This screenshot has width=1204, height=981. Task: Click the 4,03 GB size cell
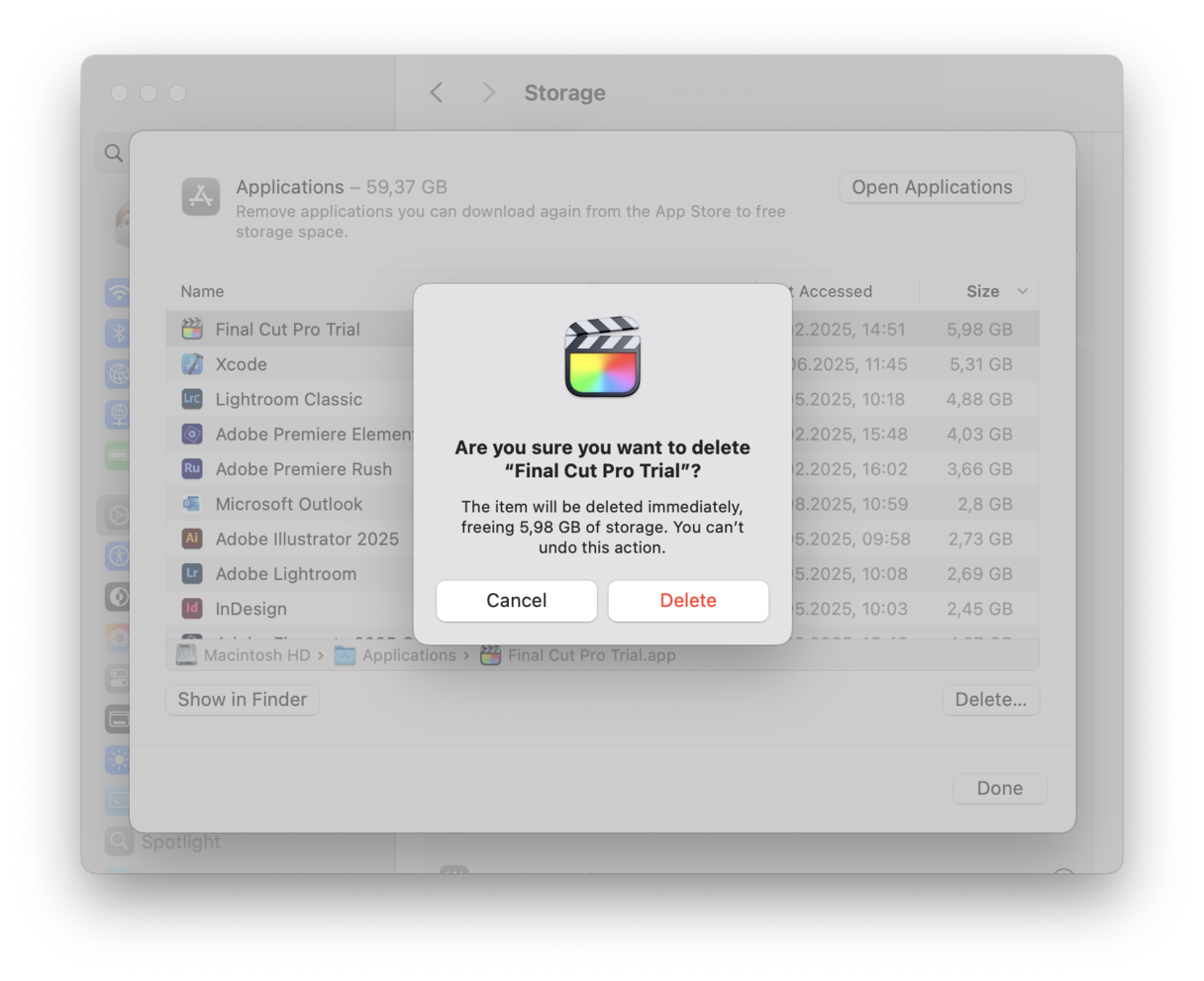click(x=979, y=434)
